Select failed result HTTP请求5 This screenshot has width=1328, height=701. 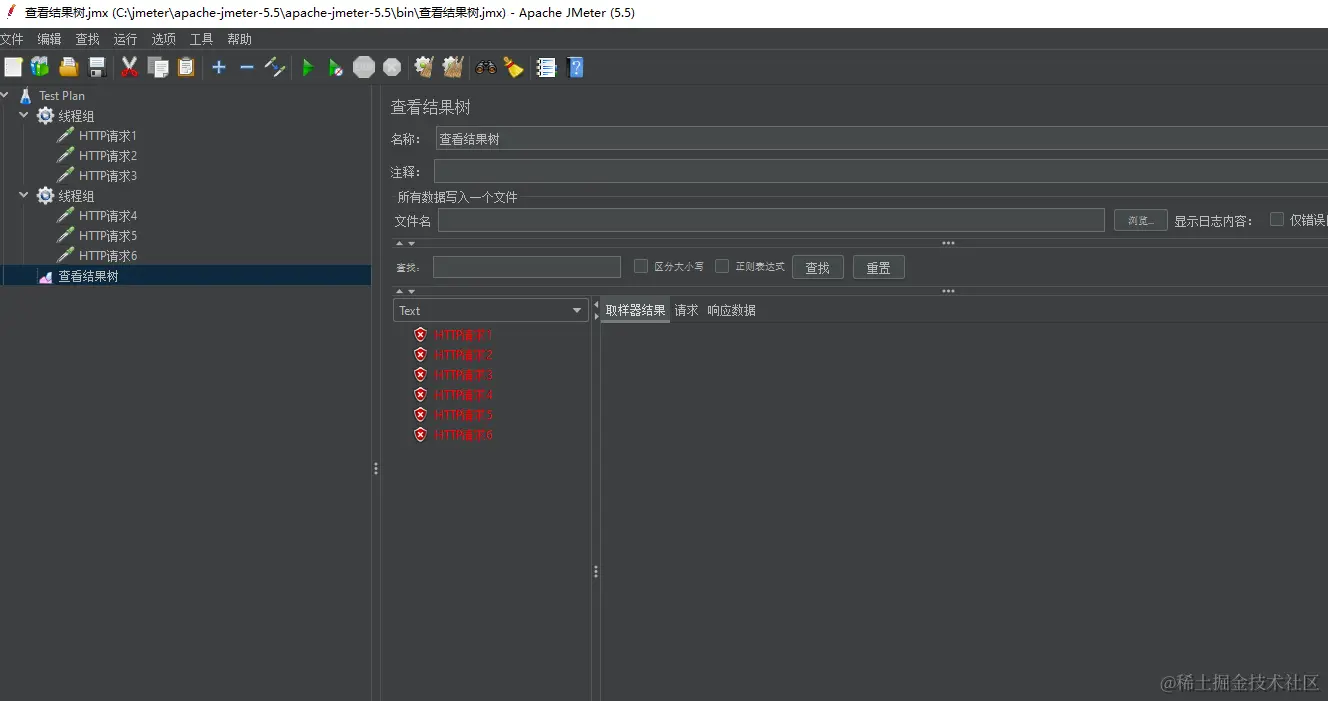pos(463,415)
